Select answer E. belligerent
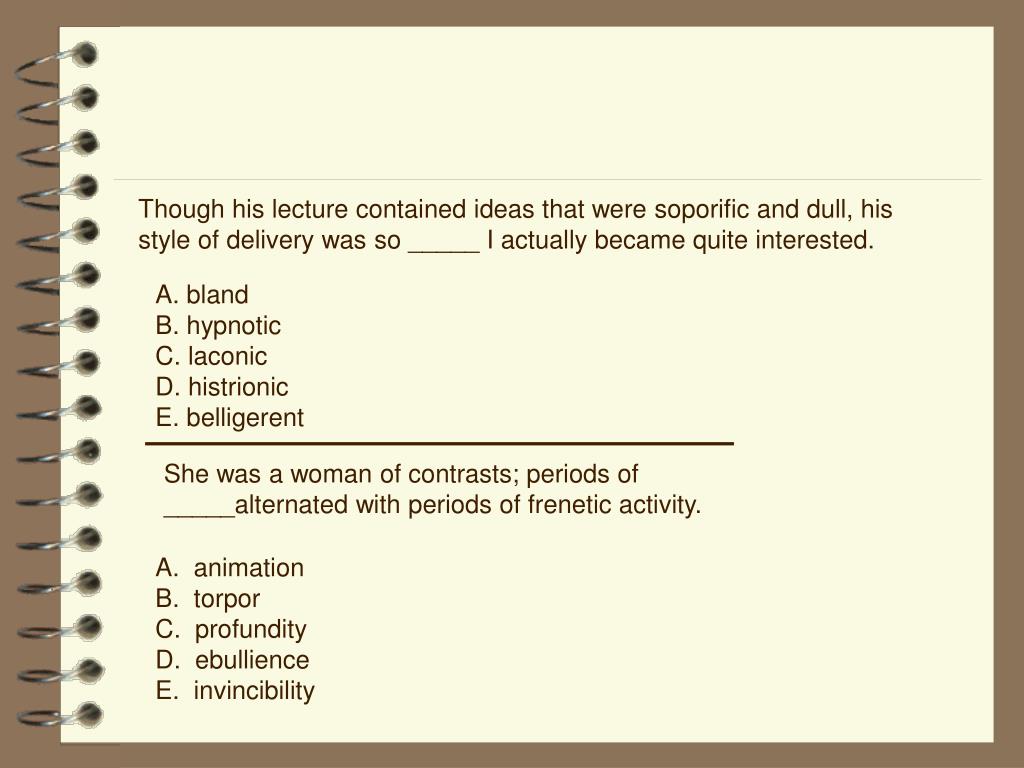The image size is (1024, 768). coord(229,418)
